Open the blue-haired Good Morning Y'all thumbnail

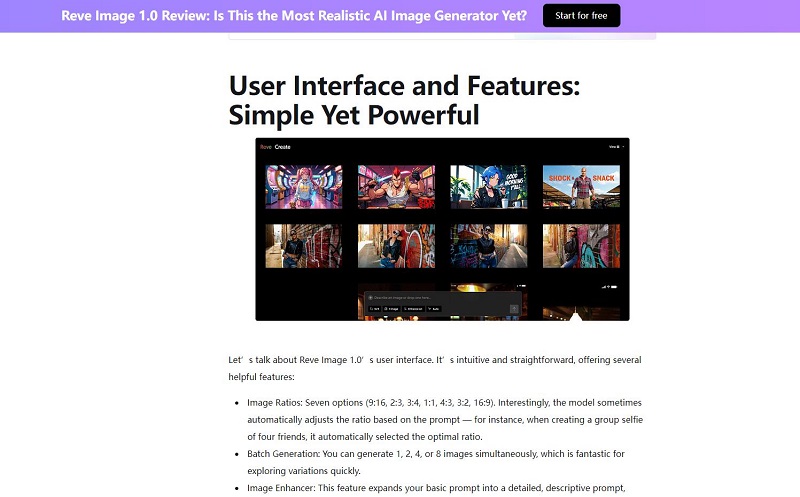click(x=487, y=187)
